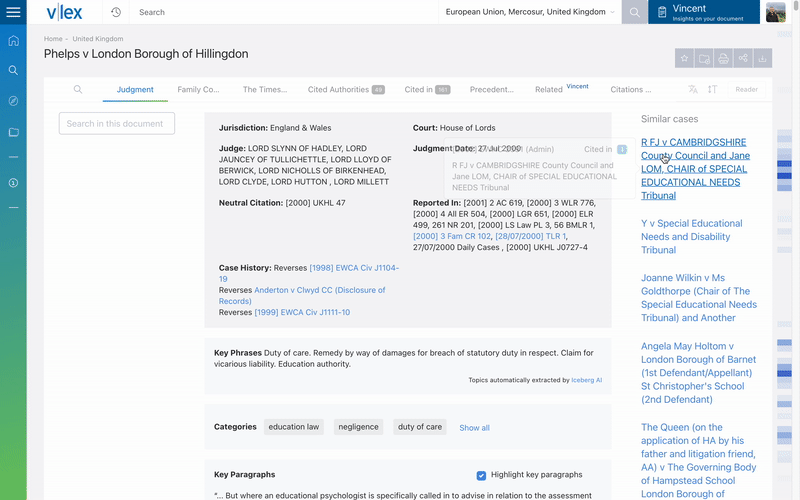
Task: Open the Folders icon in sidebar
Action: point(13,132)
